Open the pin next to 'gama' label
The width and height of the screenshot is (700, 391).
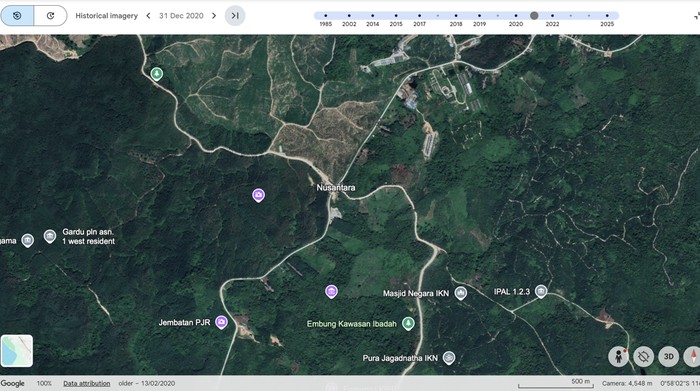click(x=28, y=240)
